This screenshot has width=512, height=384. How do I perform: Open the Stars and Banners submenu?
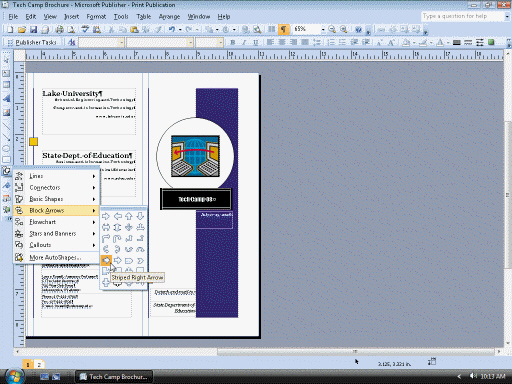point(56,233)
